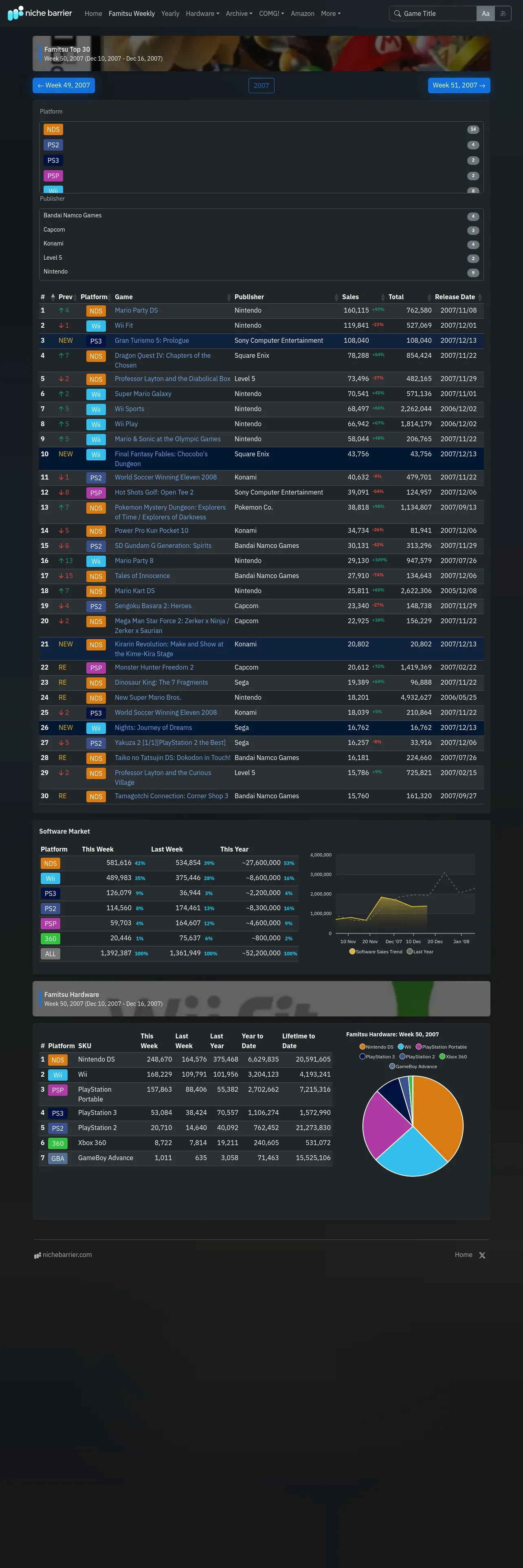Click the 360 badge in Software Market

(x=51, y=939)
